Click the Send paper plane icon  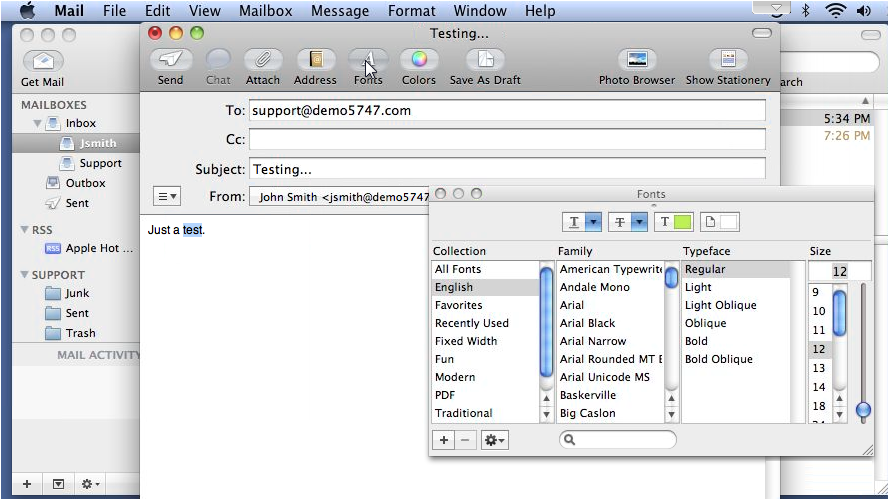[x=170, y=60]
